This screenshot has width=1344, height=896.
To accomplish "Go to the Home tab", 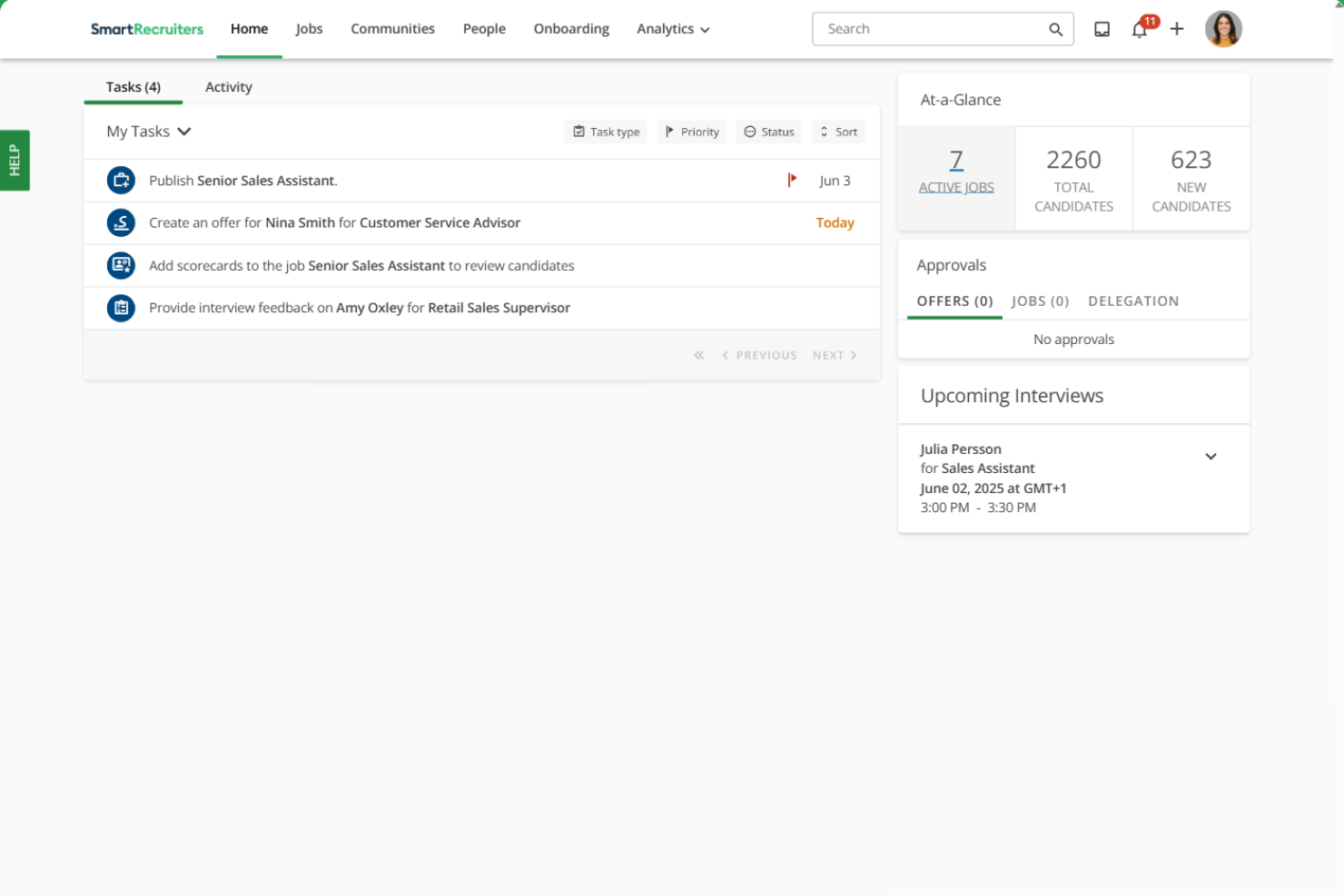I will [x=249, y=29].
